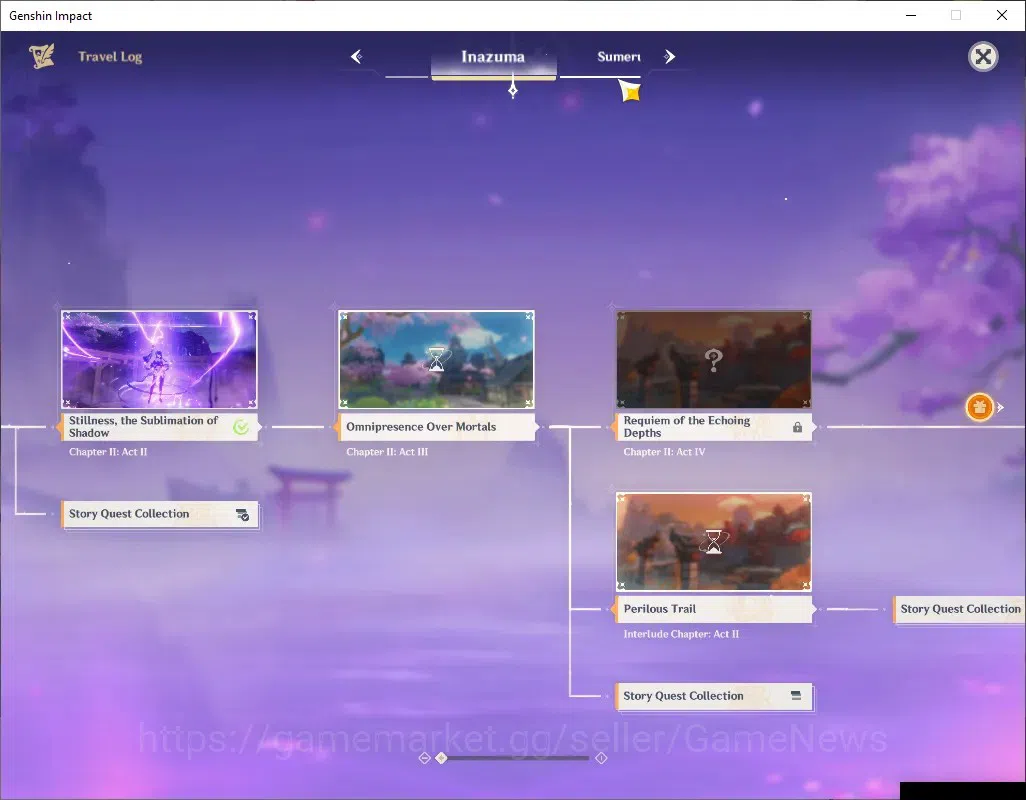Viewport: 1026px width, 800px height.
Task: Click the Chapter II: Act IV text
Action: pos(664,452)
